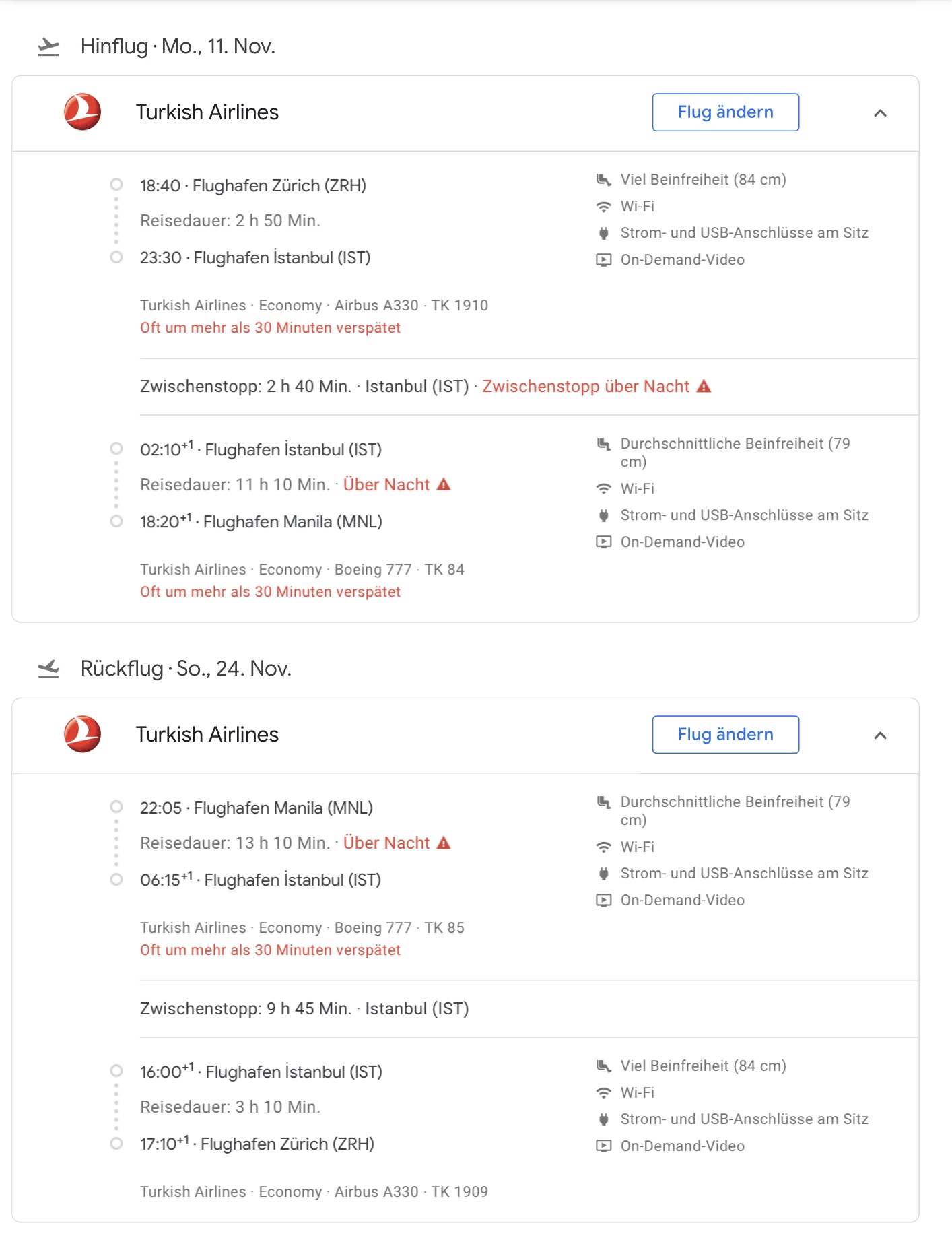Click warning triangle next to "Zwischenstopp über Nacht"
The image size is (952, 1244).
[704, 387]
